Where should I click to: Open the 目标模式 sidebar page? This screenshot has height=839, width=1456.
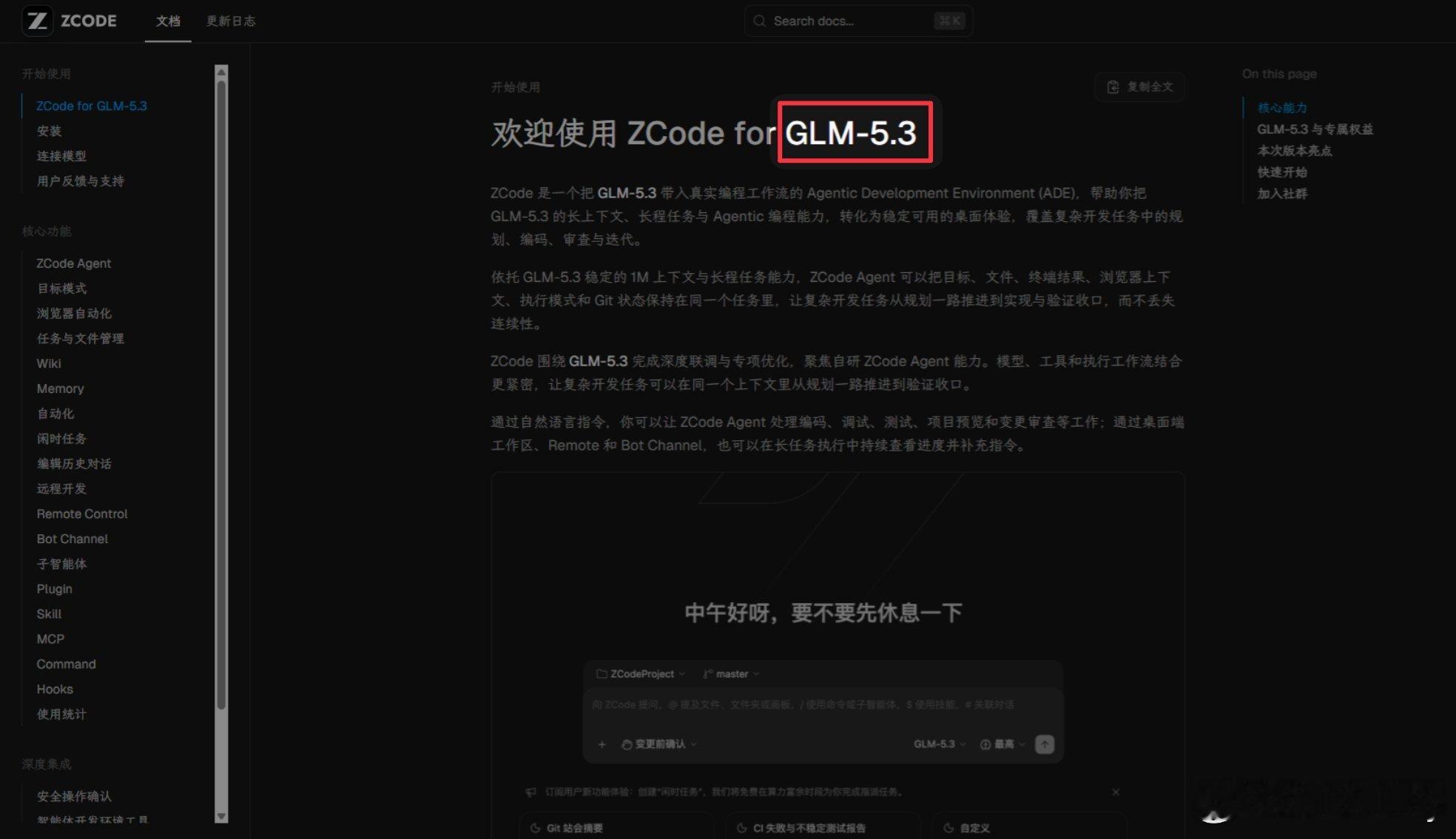61,289
